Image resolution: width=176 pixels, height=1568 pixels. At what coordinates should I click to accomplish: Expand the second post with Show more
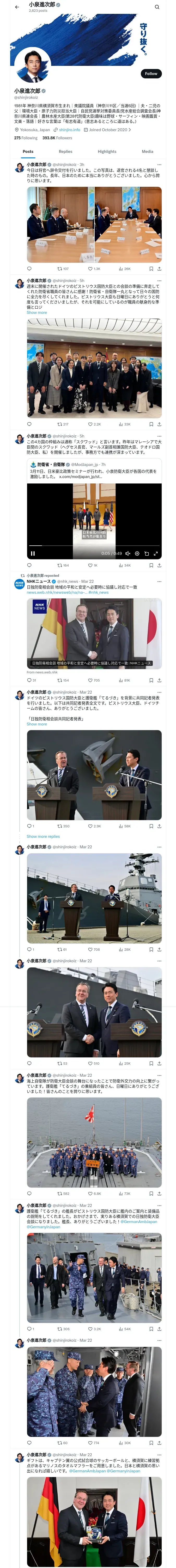click(37, 312)
